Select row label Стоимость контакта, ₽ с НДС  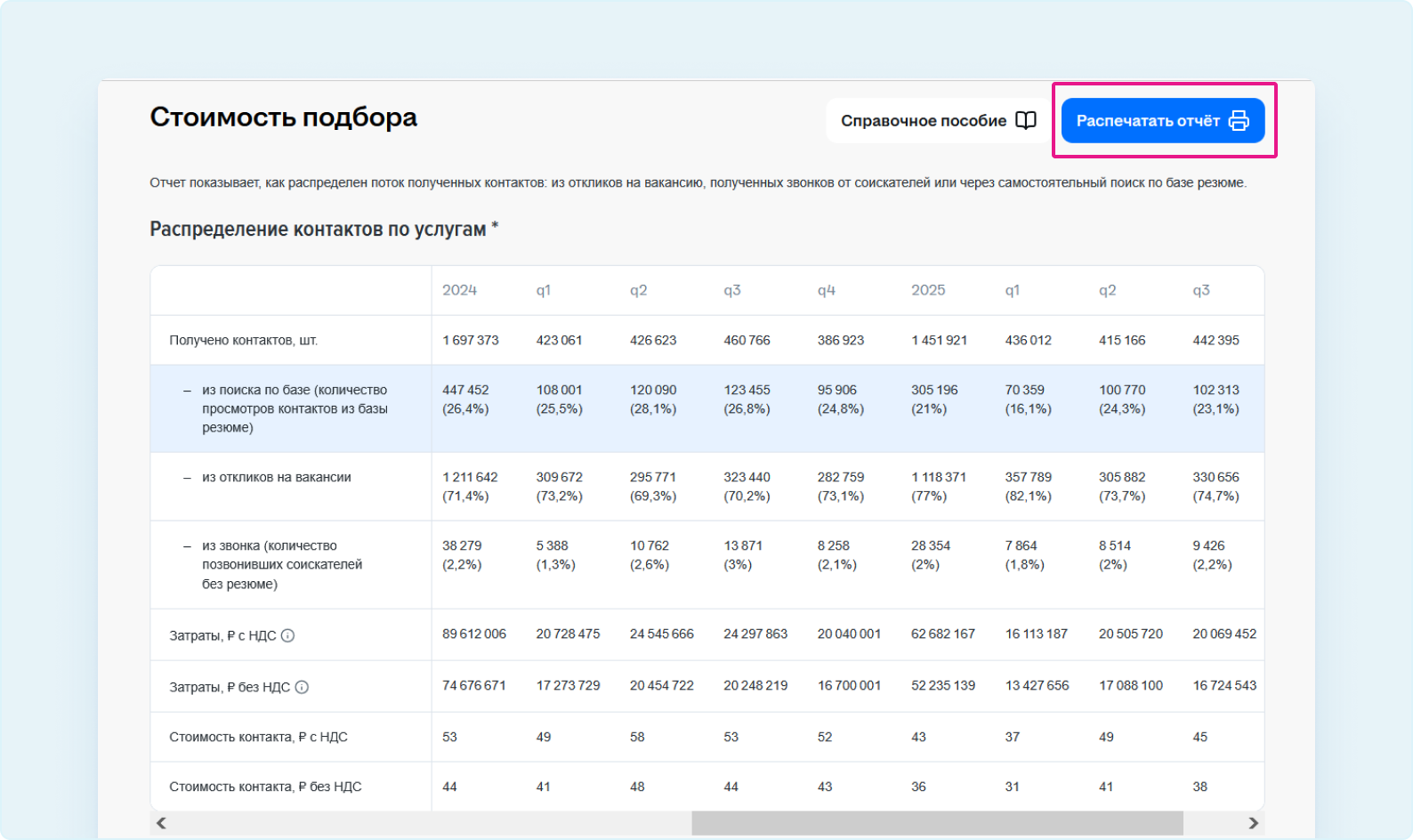click(258, 737)
